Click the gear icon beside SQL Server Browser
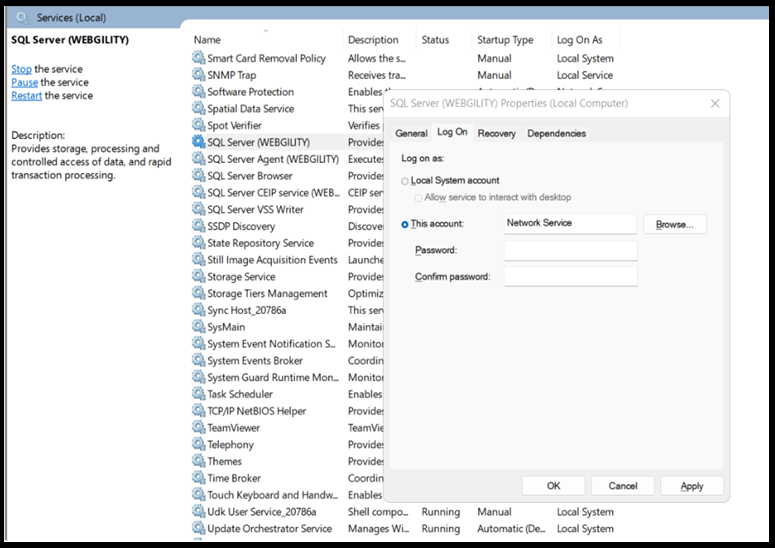775x548 pixels. tap(198, 176)
